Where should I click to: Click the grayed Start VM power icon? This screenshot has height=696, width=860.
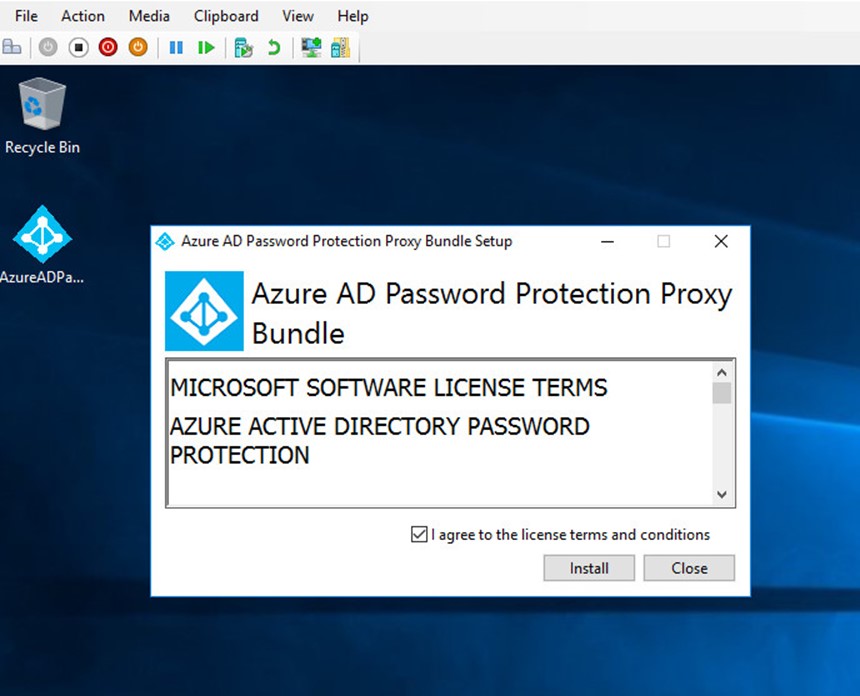point(48,47)
